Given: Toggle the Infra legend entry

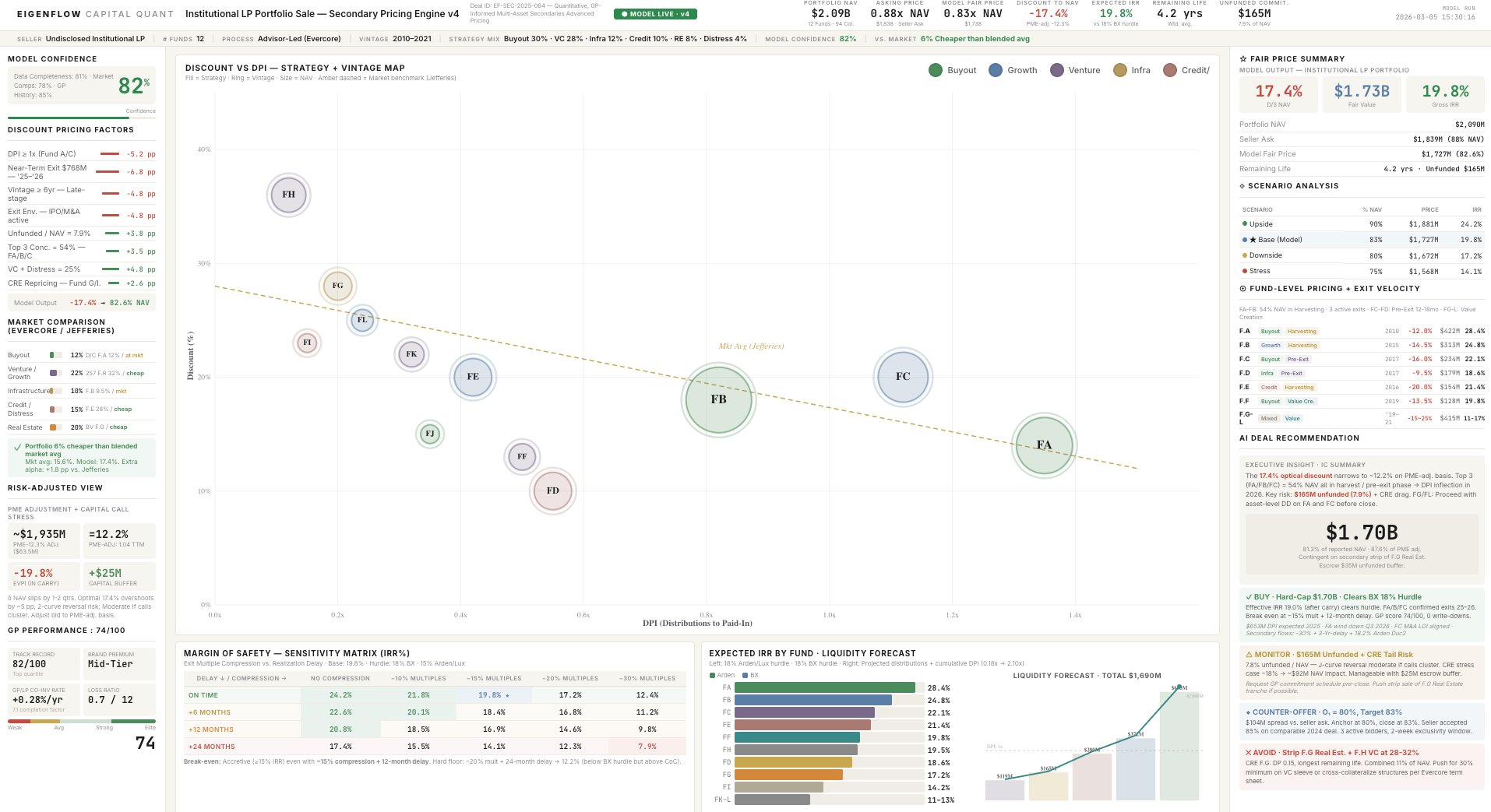Looking at the screenshot, I should tap(1132, 70).
